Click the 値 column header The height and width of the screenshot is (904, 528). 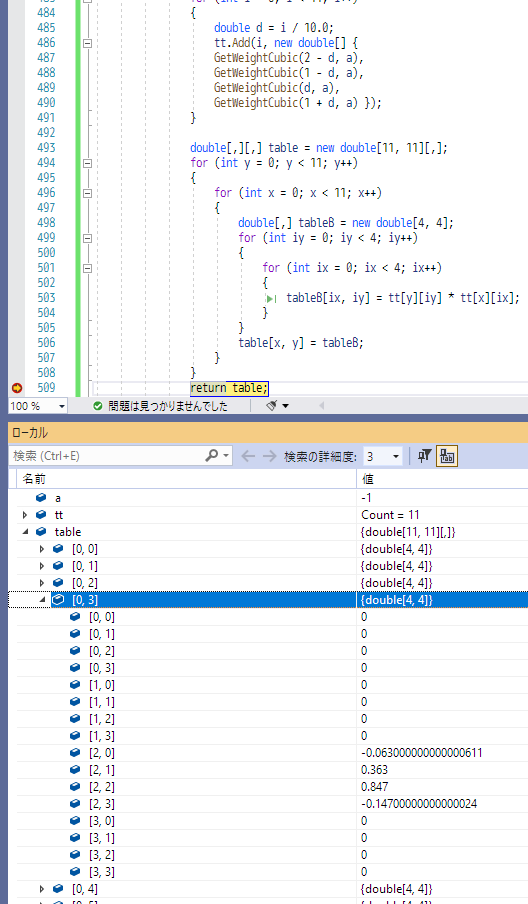(442, 479)
